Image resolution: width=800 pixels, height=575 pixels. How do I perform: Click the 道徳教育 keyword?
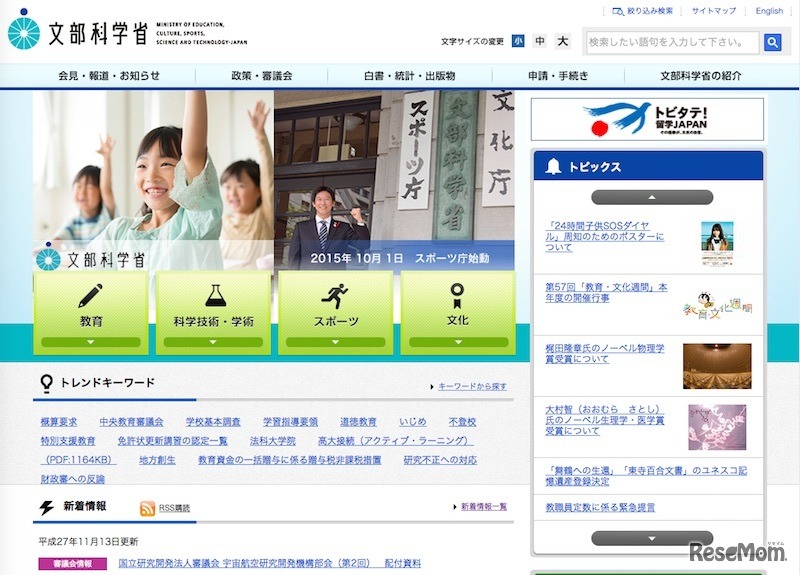point(358,422)
